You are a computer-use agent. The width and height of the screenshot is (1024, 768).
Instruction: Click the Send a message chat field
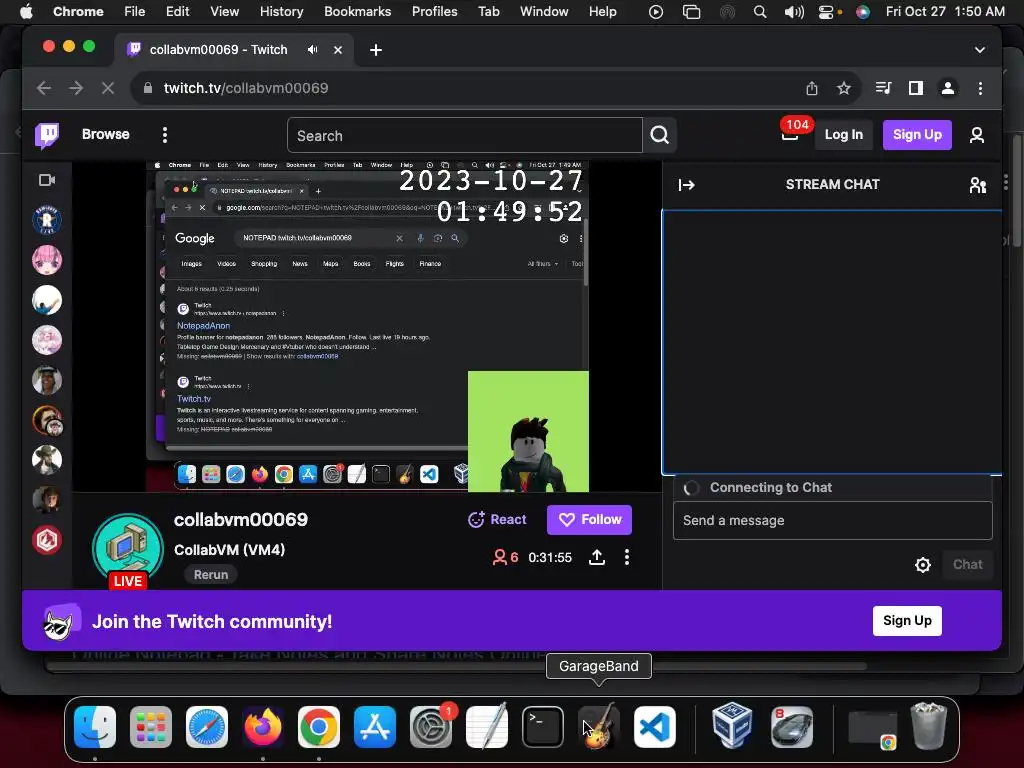point(833,520)
